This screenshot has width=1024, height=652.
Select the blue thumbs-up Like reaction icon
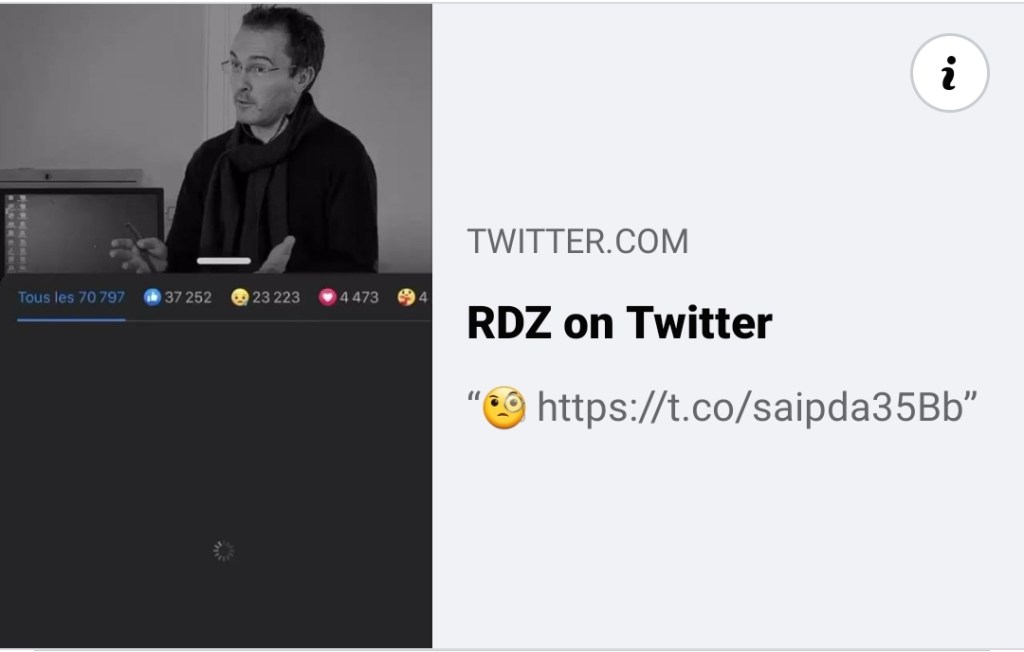152,297
